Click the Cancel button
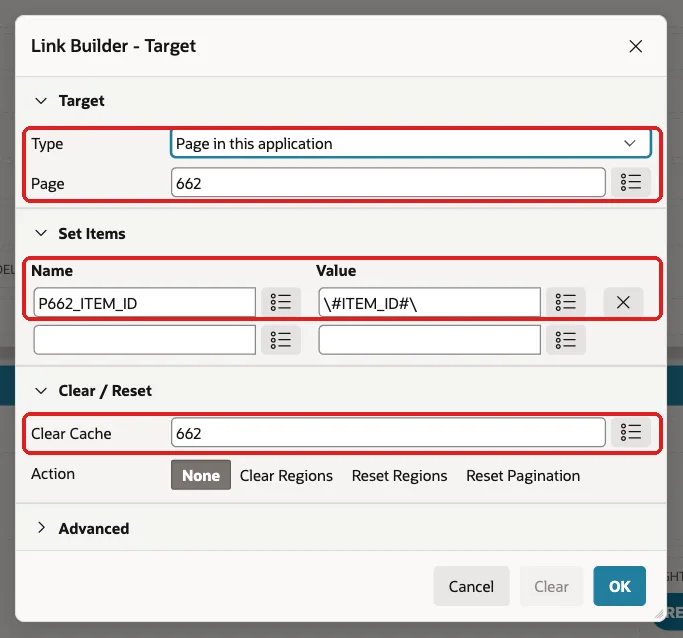Viewport: 683px width, 638px height. pyautogui.click(x=471, y=586)
